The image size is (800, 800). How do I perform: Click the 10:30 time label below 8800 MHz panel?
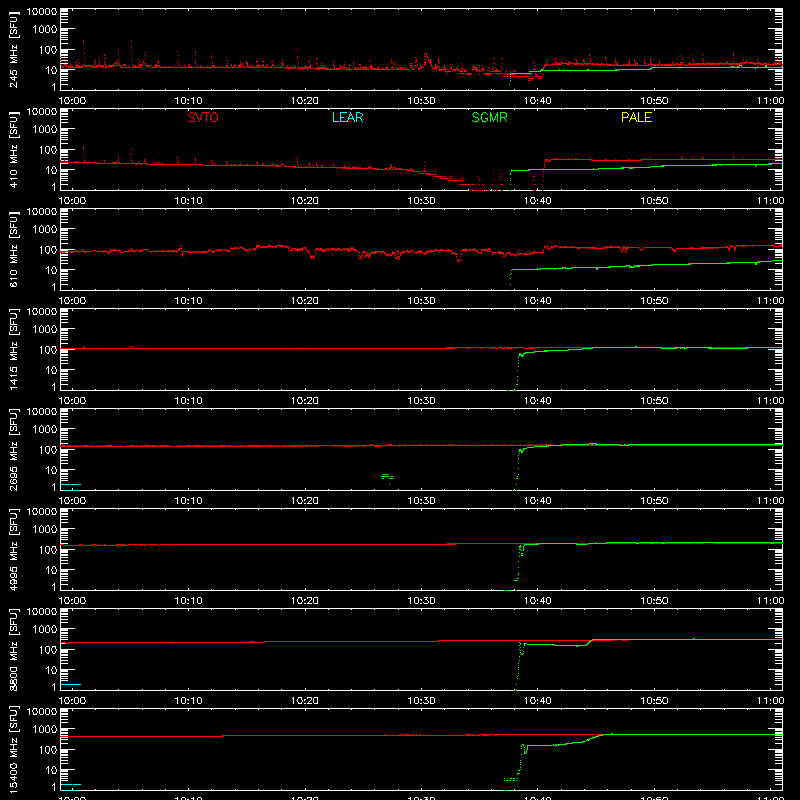[x=421, y=701]
